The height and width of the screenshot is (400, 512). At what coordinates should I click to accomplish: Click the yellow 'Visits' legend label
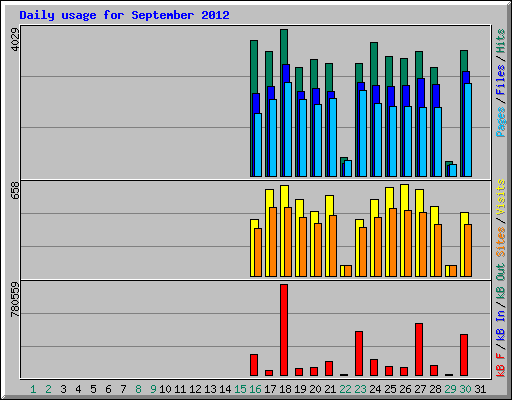500,197
